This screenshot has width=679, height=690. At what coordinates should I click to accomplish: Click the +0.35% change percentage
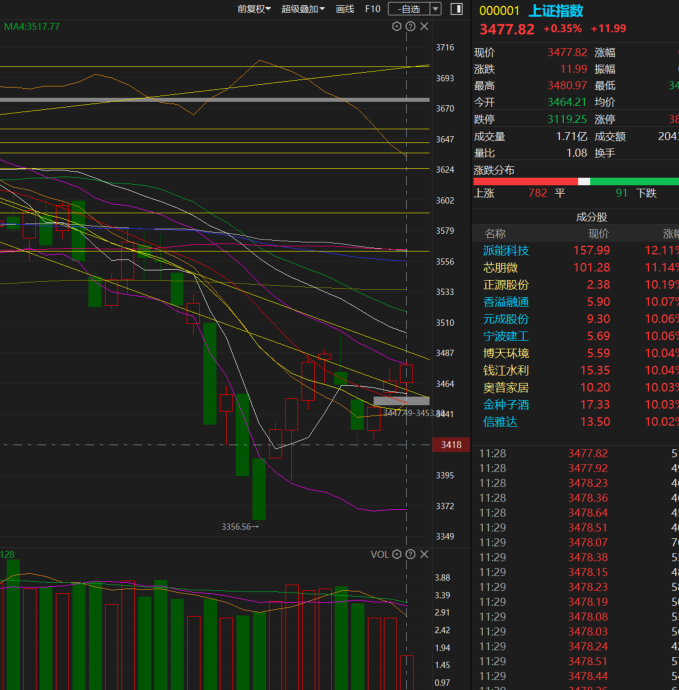(563, 29)
